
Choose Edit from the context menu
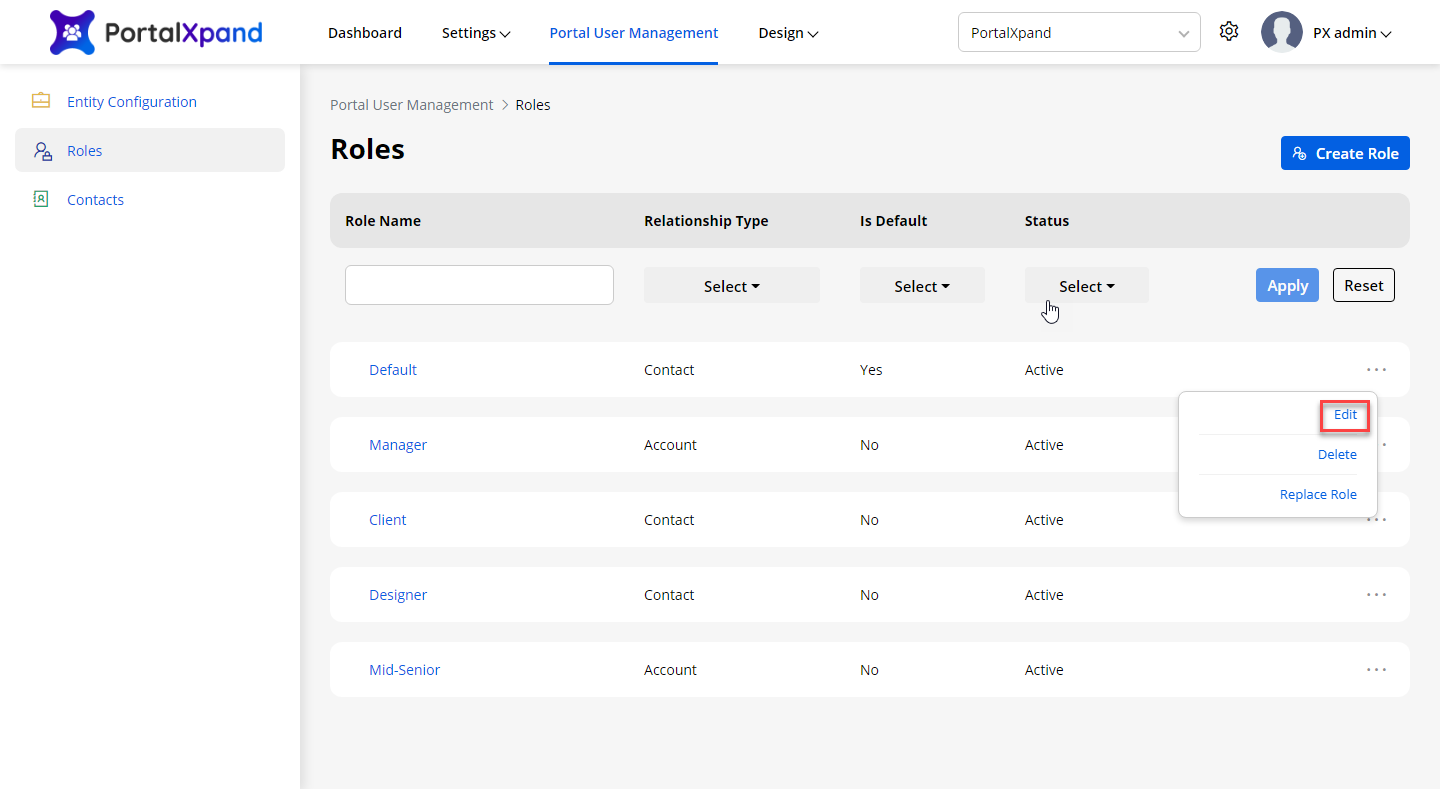1345,414
